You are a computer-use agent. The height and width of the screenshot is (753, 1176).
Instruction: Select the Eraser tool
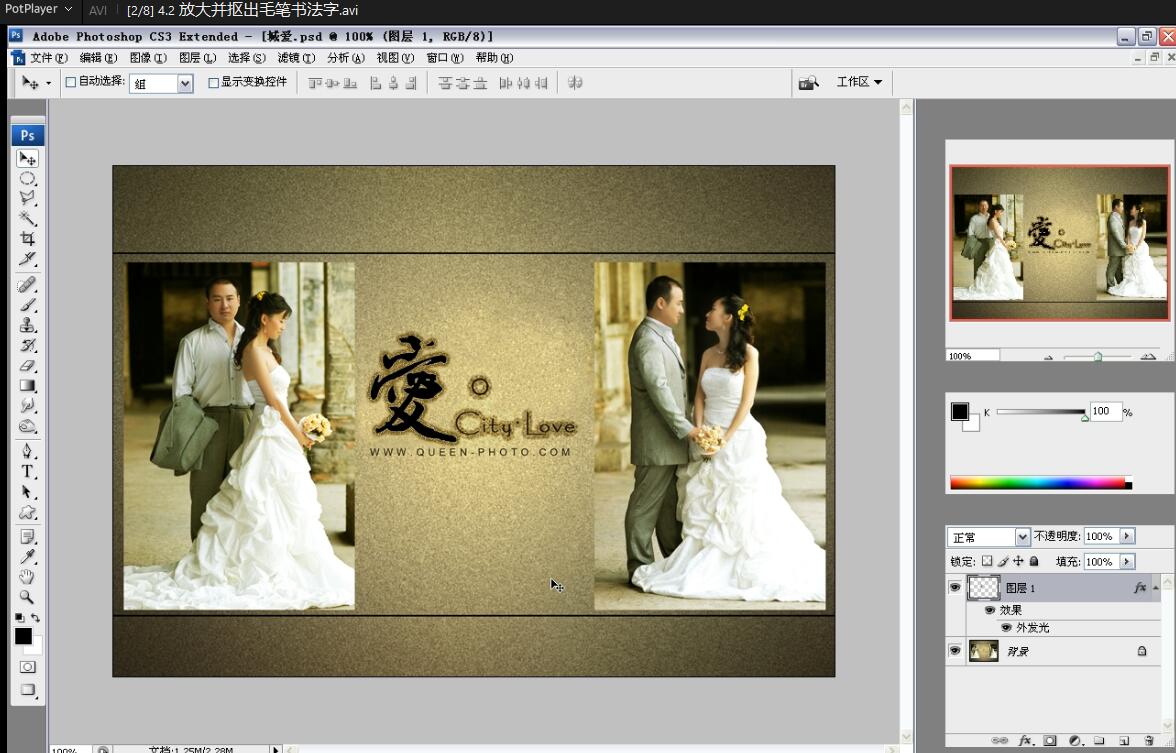(27, 366)
